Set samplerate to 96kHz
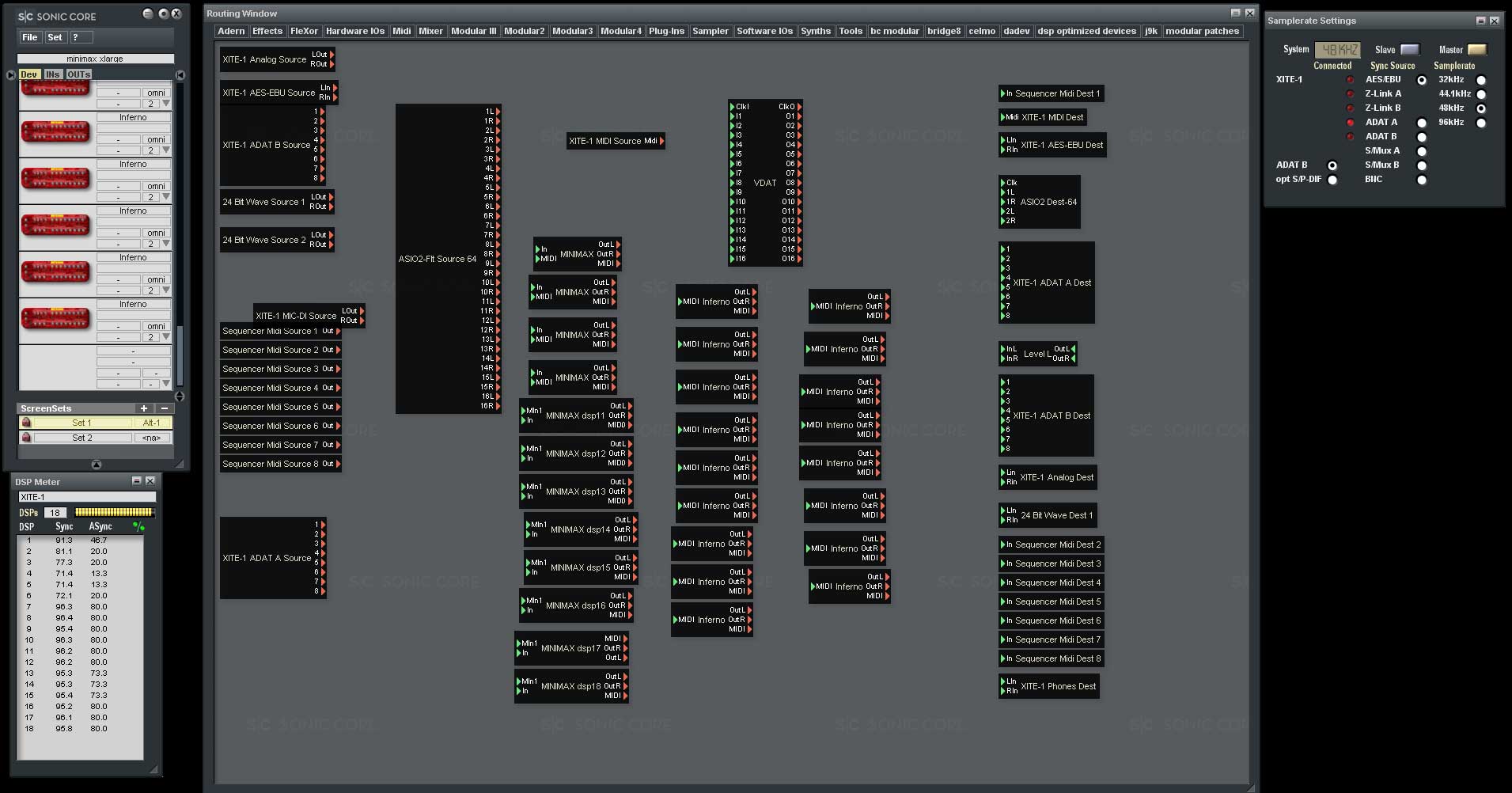 click(x=1481, y=123)
